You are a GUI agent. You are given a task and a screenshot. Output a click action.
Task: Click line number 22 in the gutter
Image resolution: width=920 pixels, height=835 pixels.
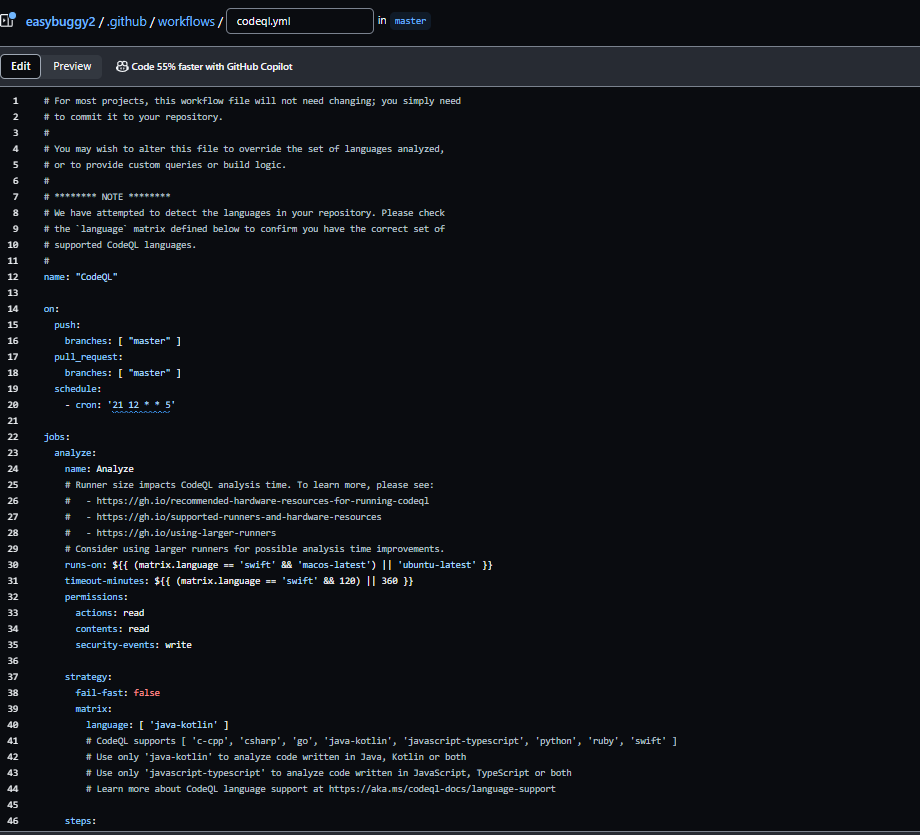click(x=14, y=437)
